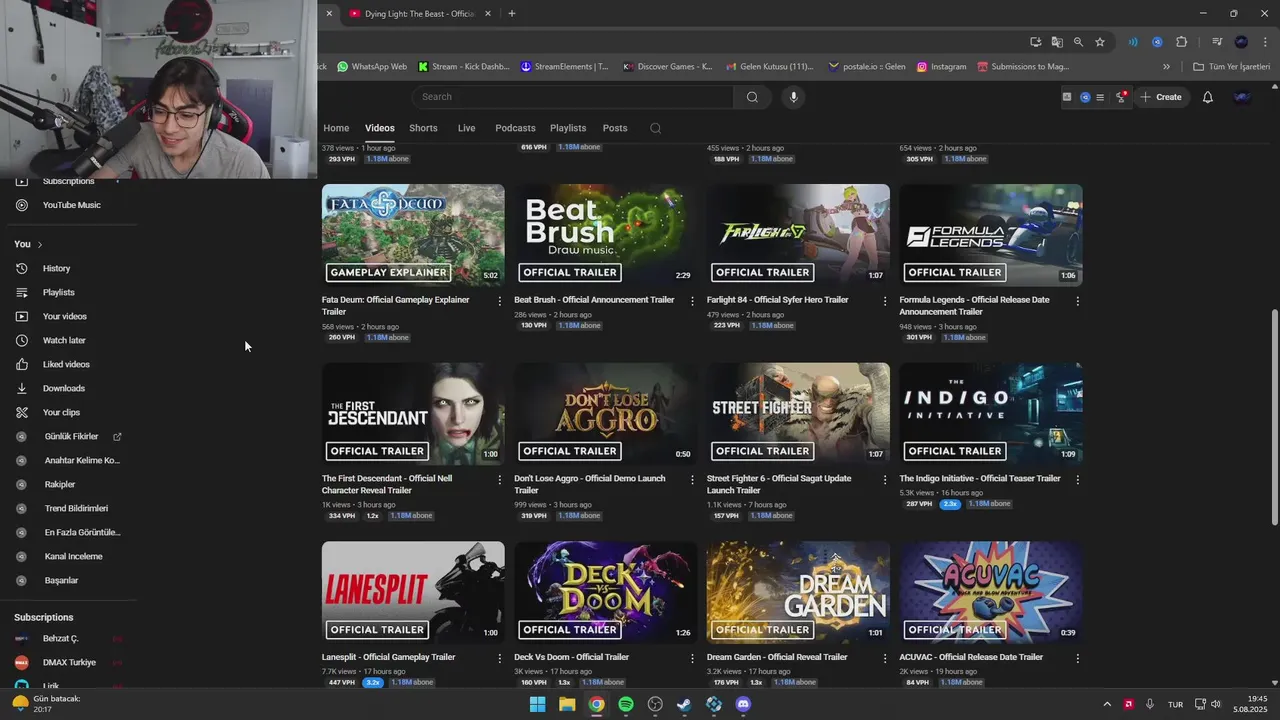Open more options for Formula Legends video

point(1077,300)
